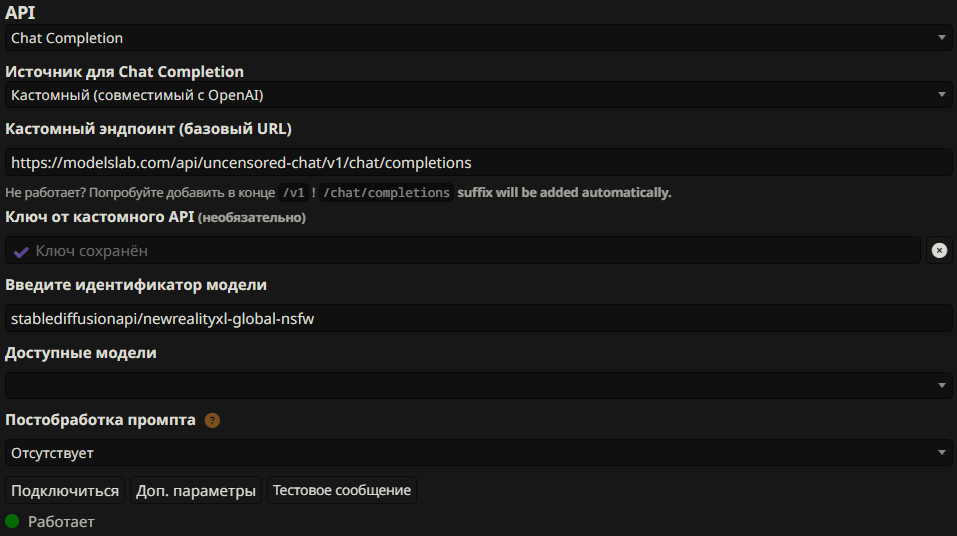Viewport: 957px width, 536px height.
Task: Click the Chat Completion dropdown arrow
Action: [x=942, y=38]
